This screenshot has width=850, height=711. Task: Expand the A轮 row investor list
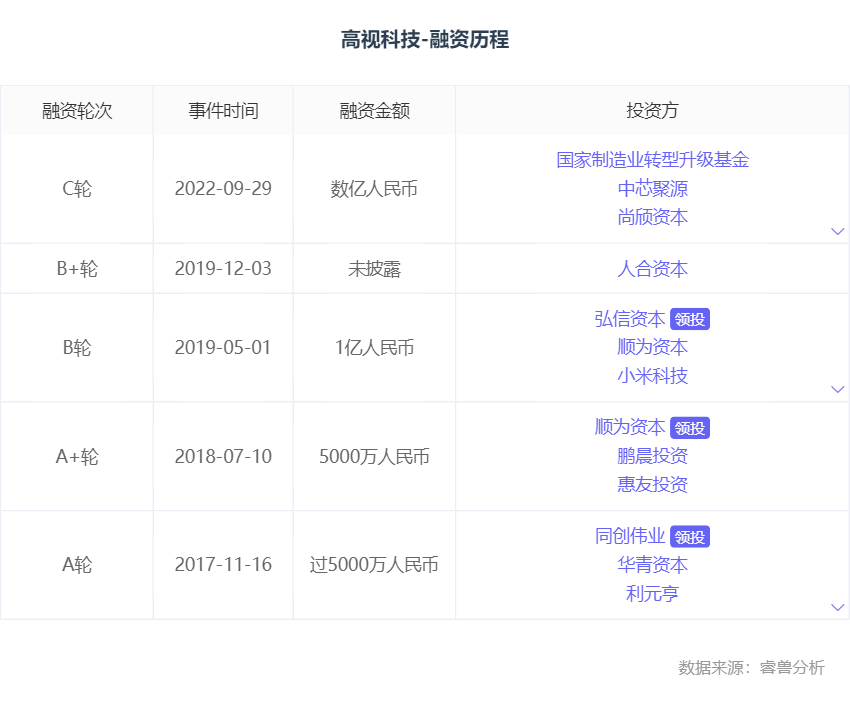click(838, 607)
